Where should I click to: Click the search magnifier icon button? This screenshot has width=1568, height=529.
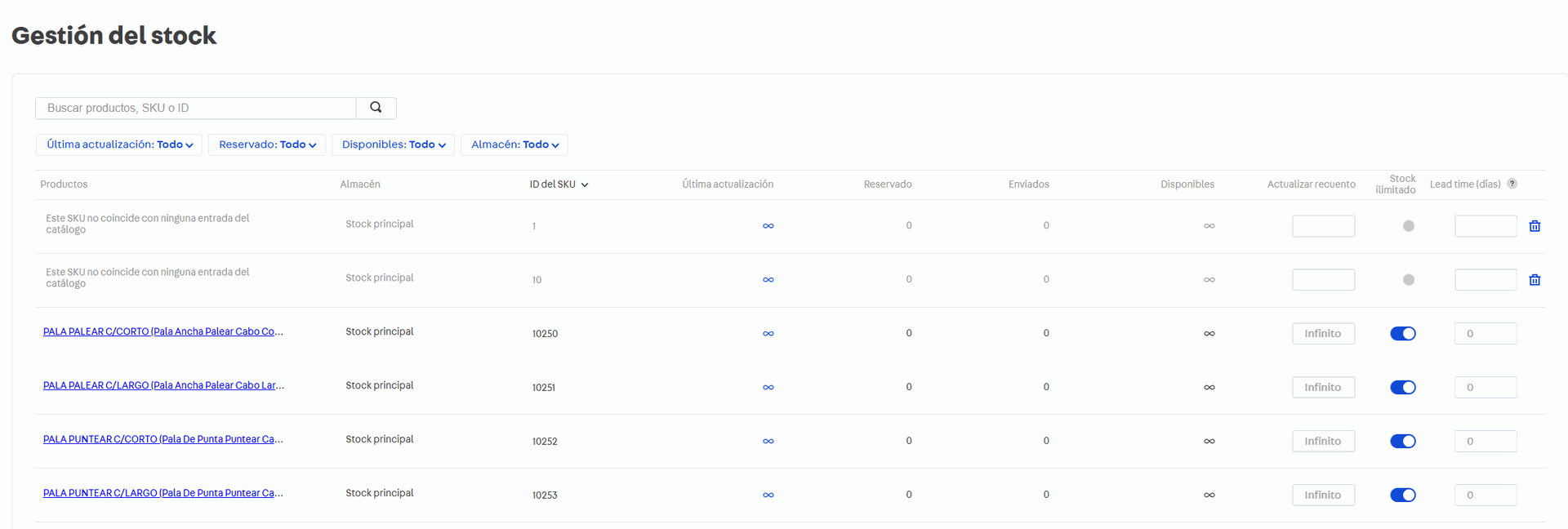[x=376, y=108]
